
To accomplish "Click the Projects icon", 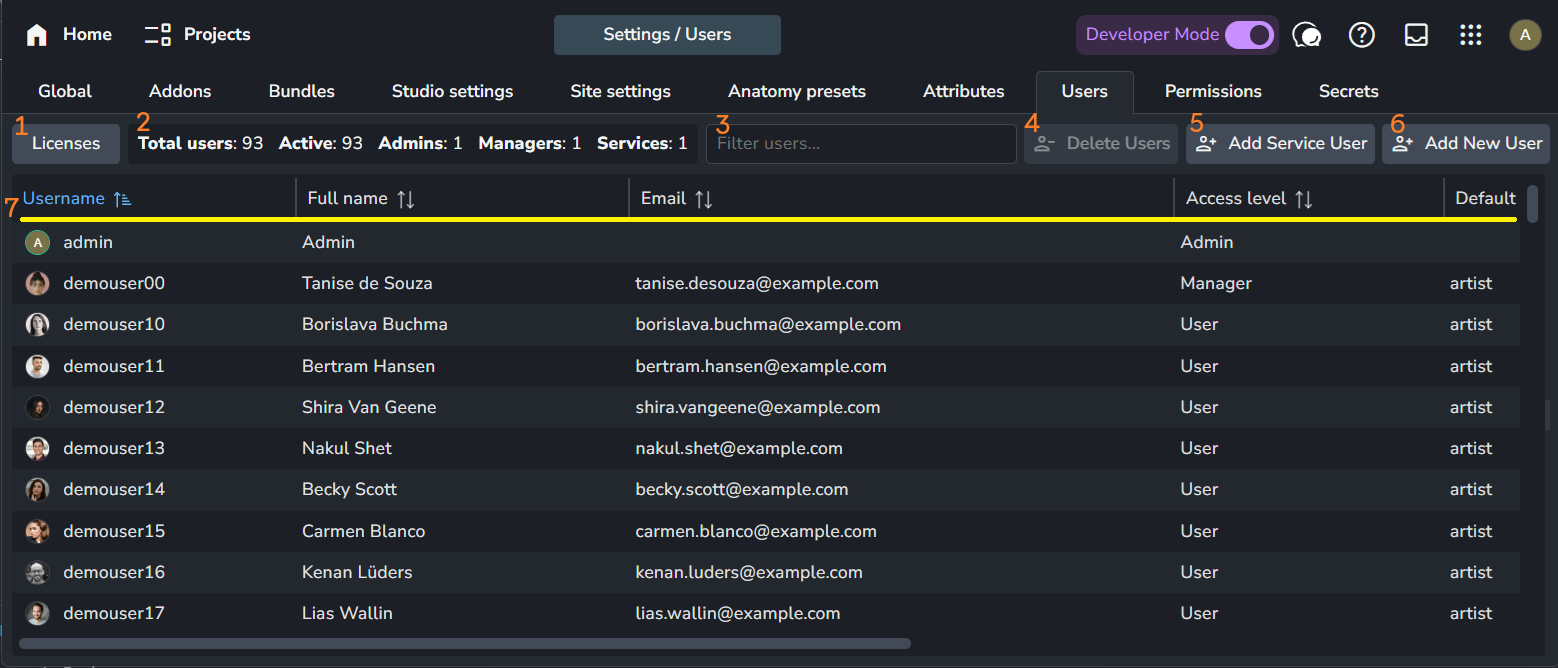I will click(158, 35).
